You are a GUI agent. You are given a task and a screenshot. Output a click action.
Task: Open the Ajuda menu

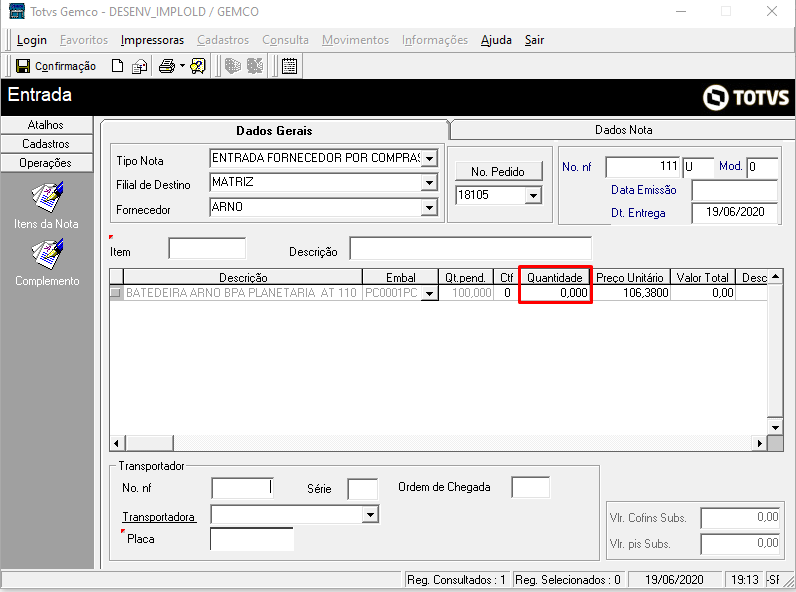click(496, 40)
